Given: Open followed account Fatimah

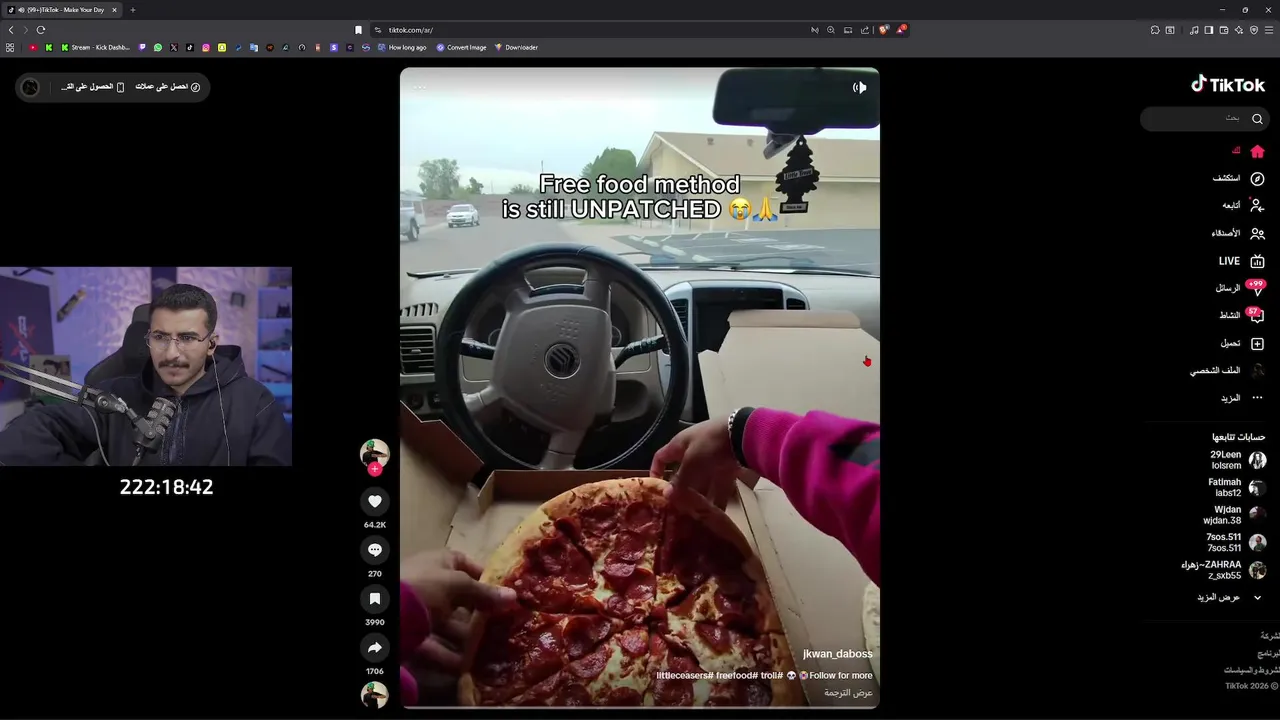Looking at the screenshot, I should [x=1237, y=487].
